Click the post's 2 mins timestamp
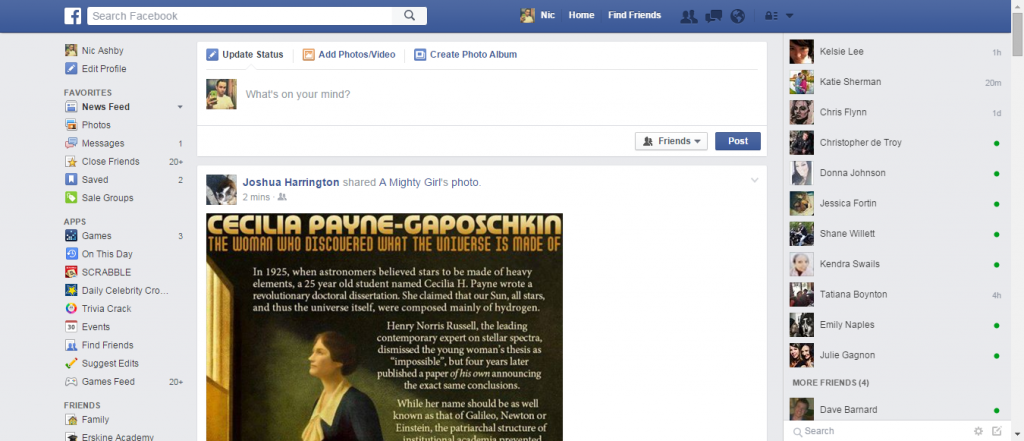Image resolution: width=1024 pixels, height=441 pixels. point(256,197)
